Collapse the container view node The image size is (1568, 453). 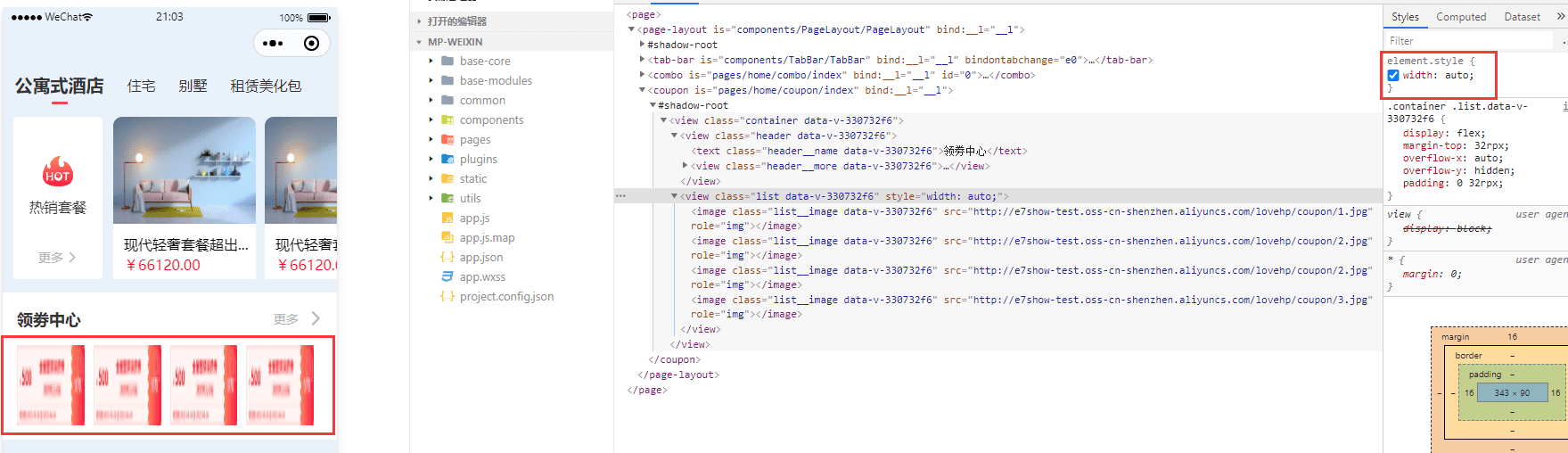point(663,120)
